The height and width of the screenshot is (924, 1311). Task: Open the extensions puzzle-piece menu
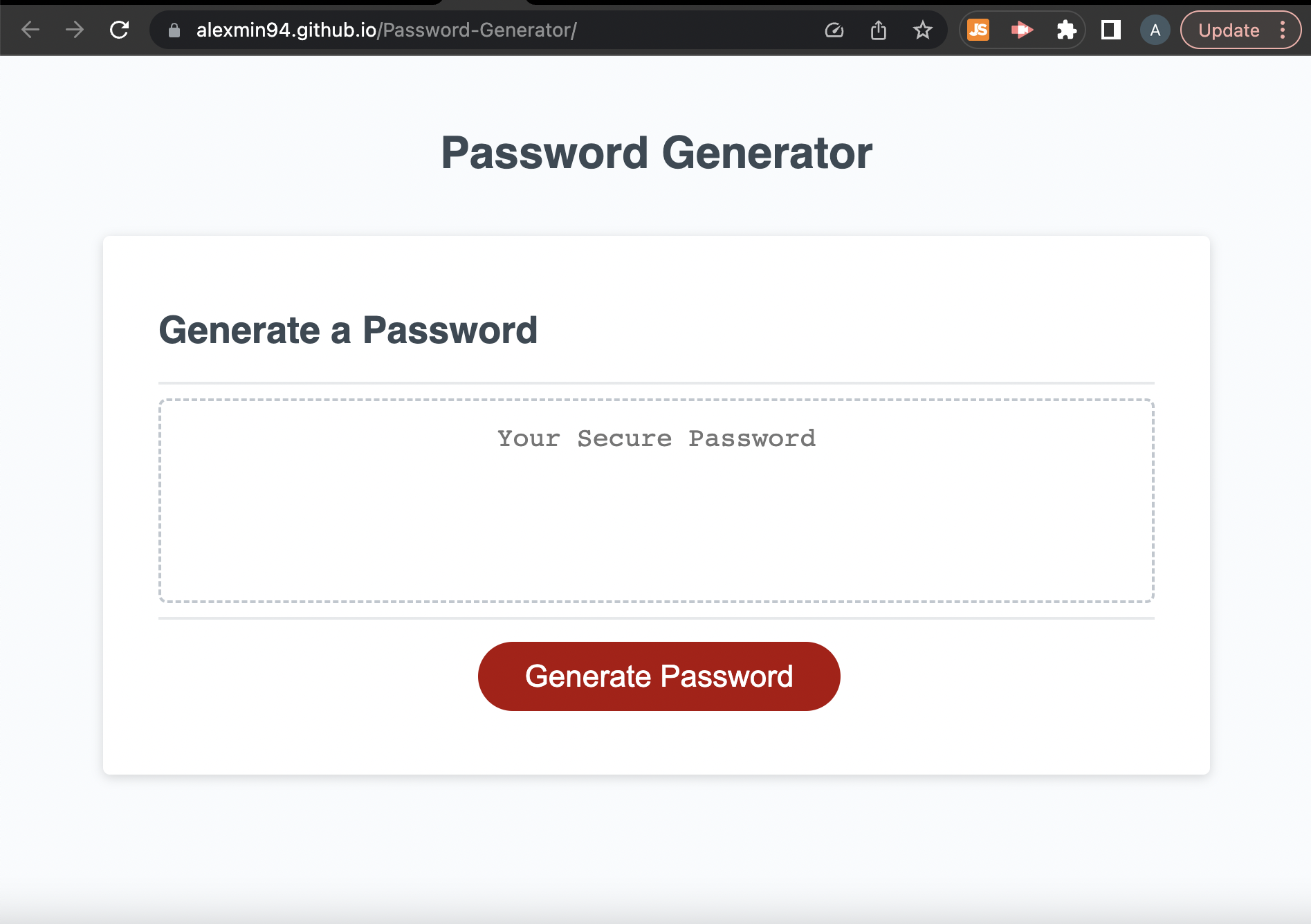tap(1066, 30)
